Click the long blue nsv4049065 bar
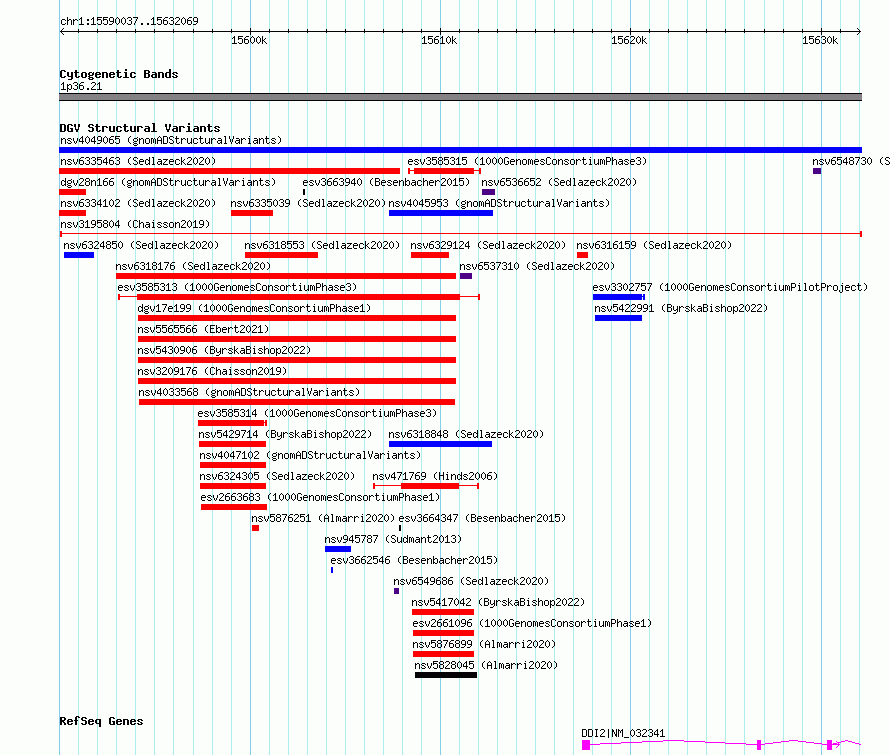The height and width of the screenshot is (755, 890). point(460,150)
